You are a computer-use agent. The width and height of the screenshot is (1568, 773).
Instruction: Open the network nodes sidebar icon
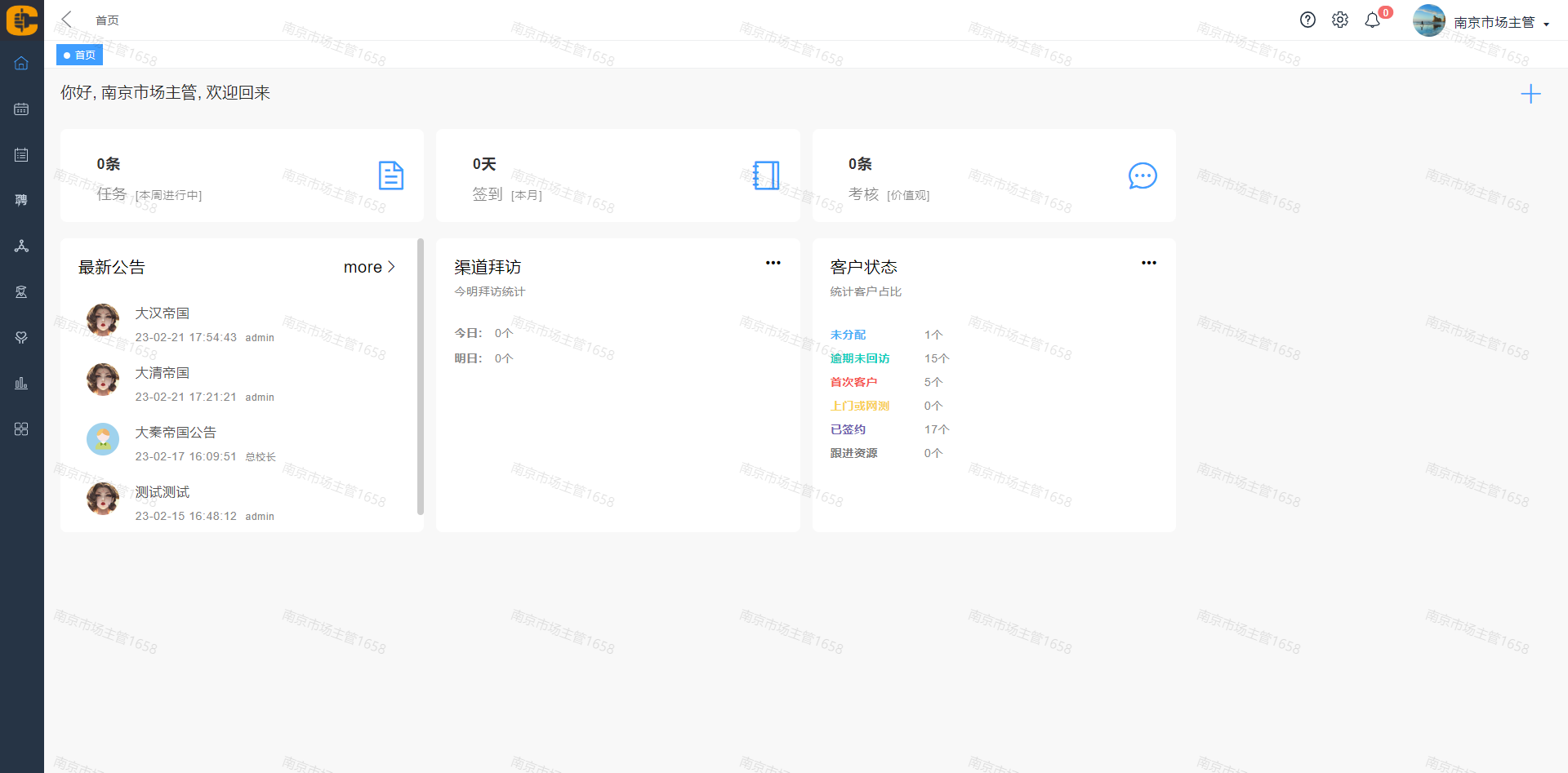[21, 246]
